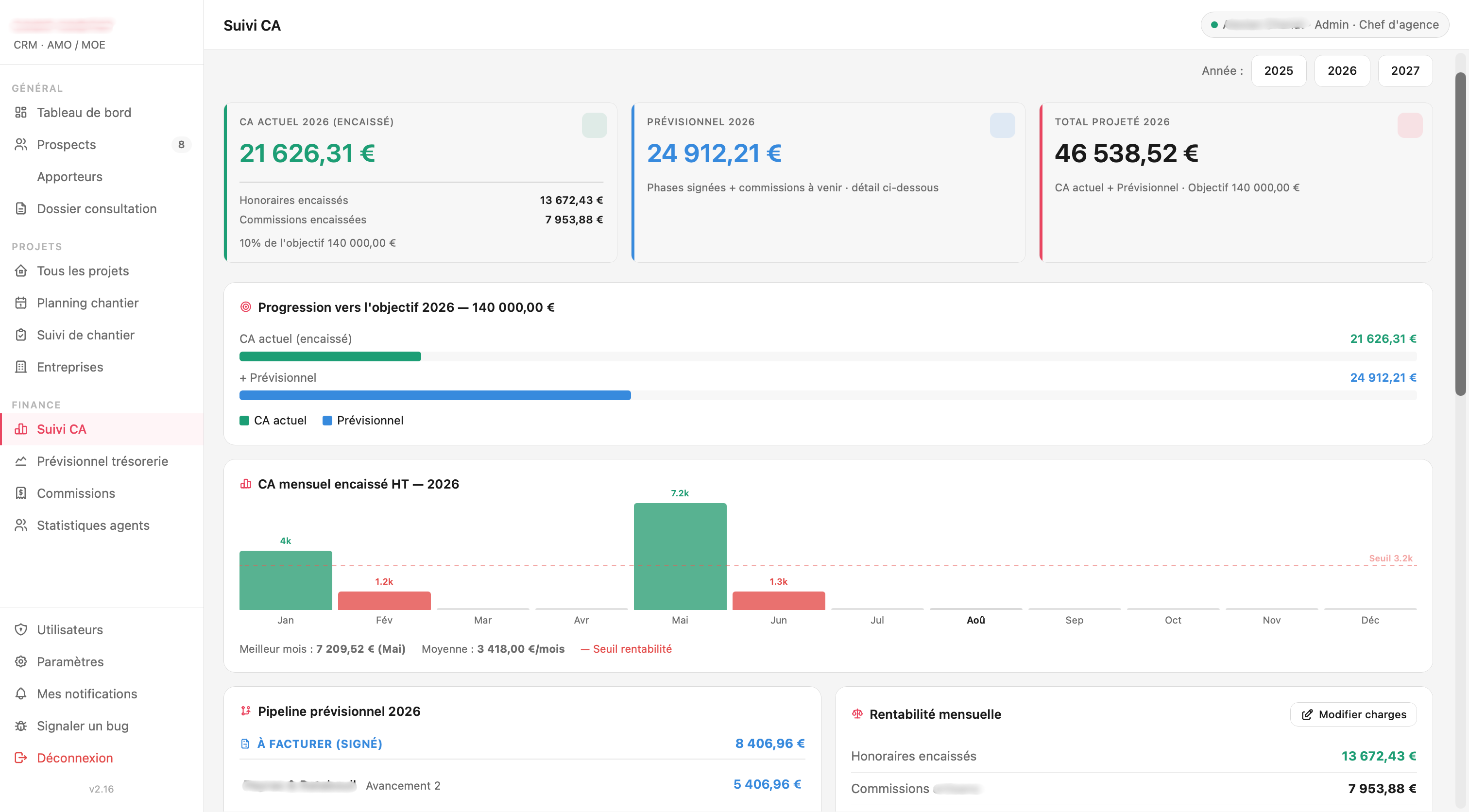Click the Statistiques agents users icon
The image size is (1469, 812).
coord(21,525)
